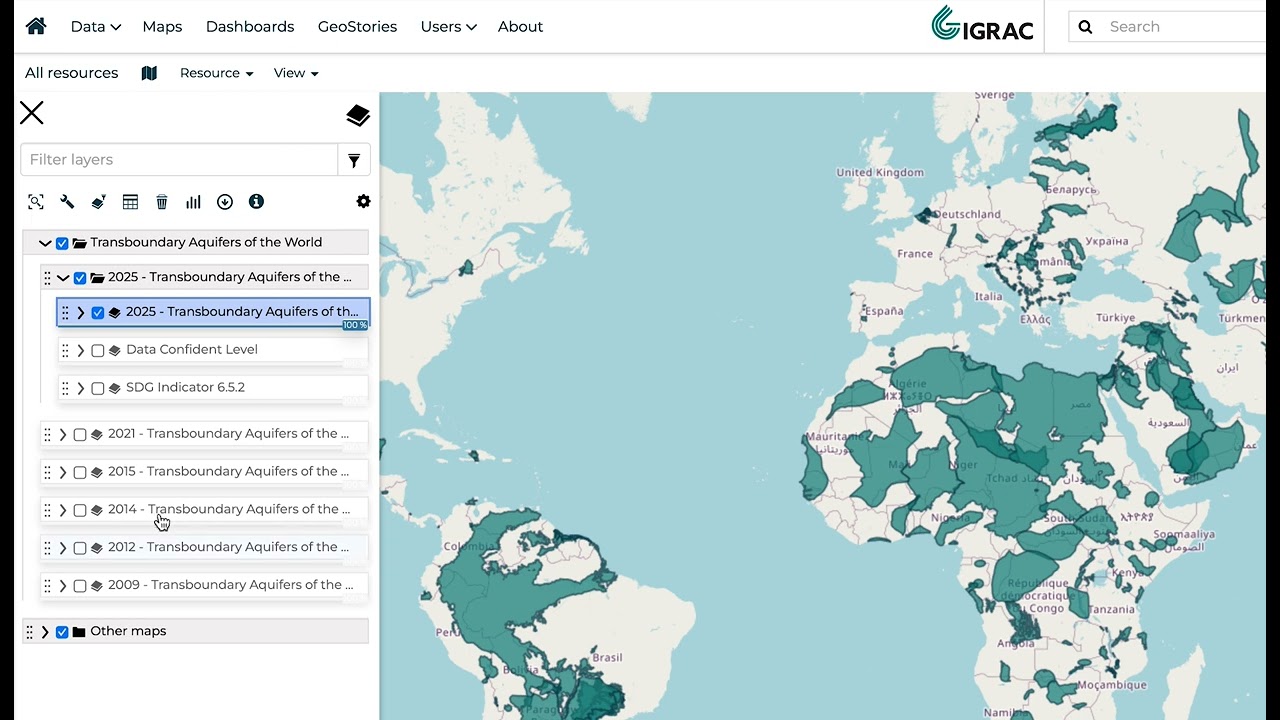
Task: Click drag handle of SDG Indicator 6.5.2
Action: click(x=65, y=388)
